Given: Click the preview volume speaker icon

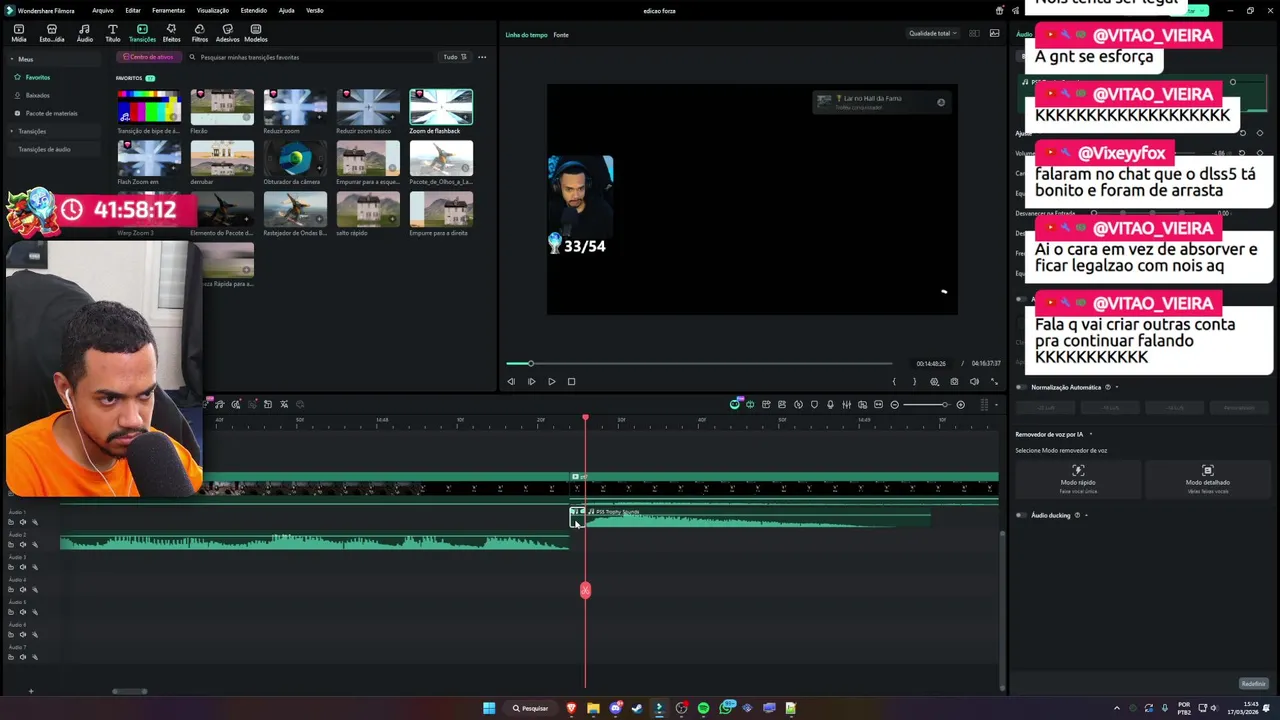Looking at the screenshot, I should (x=974, y=381).
